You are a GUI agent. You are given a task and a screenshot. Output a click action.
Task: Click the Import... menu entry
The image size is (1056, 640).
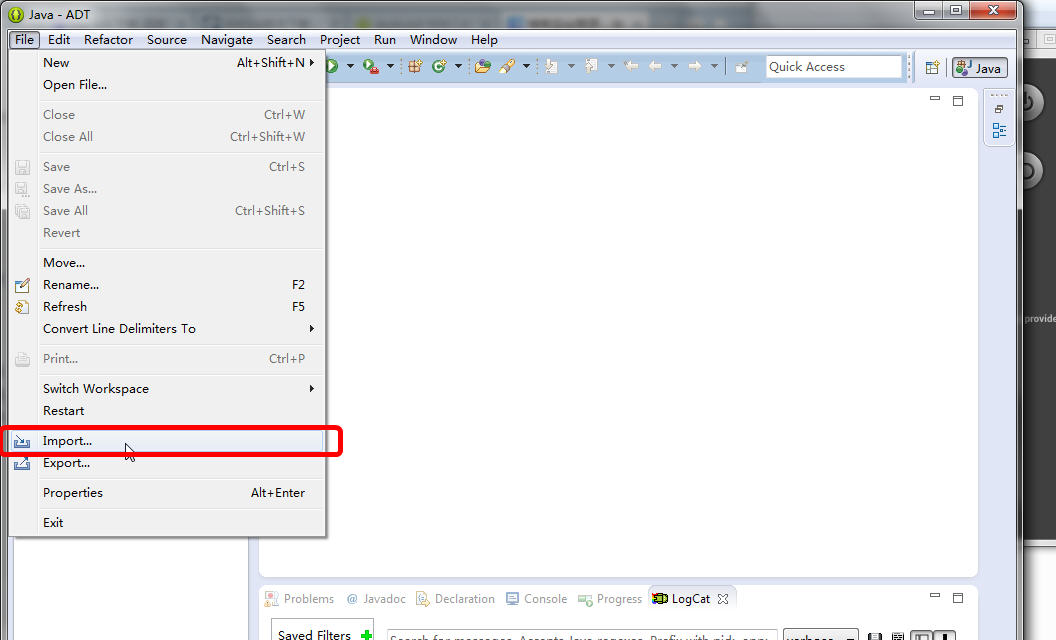pyautogui.click(x=166, y=441)
